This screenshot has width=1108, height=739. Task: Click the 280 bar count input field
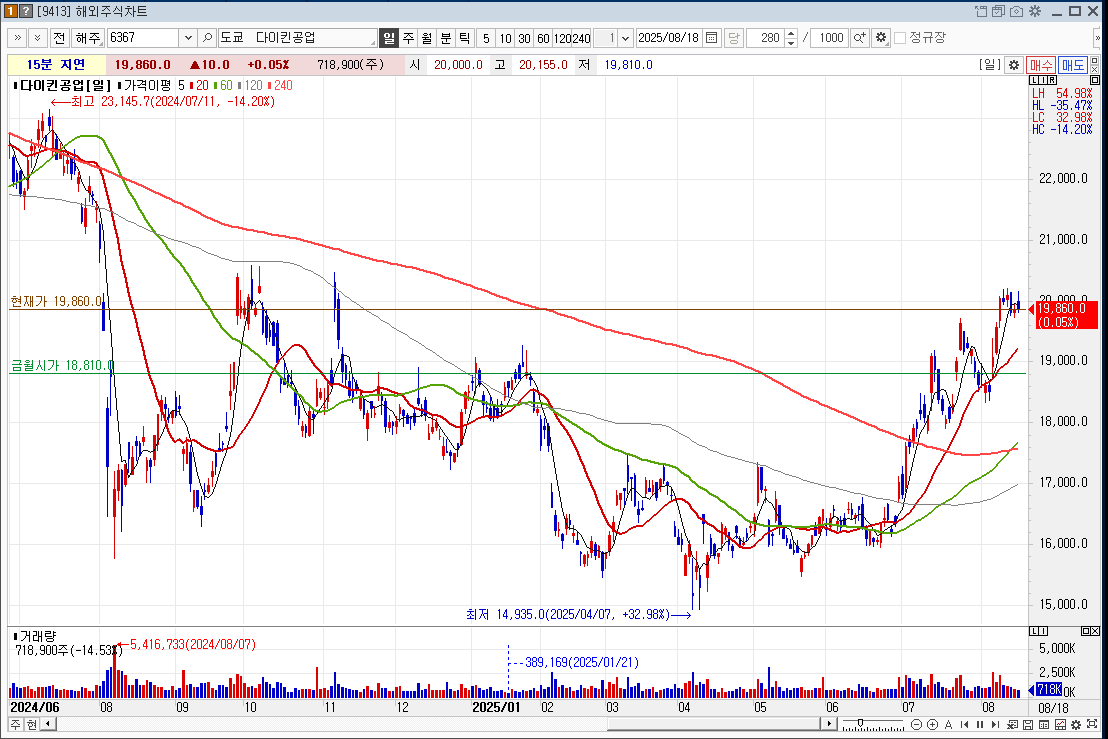(766, 38)
